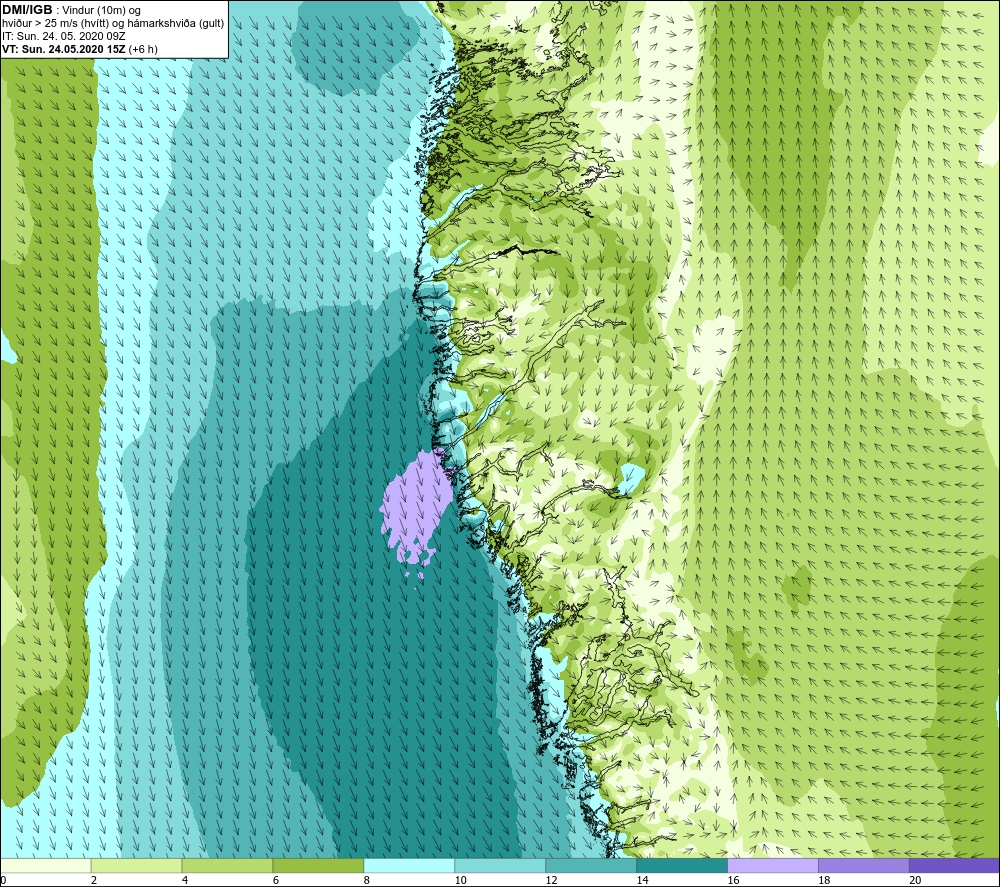
Task: Click the light purple 16–18 legend swatch
Action: (x=773, y=865)
